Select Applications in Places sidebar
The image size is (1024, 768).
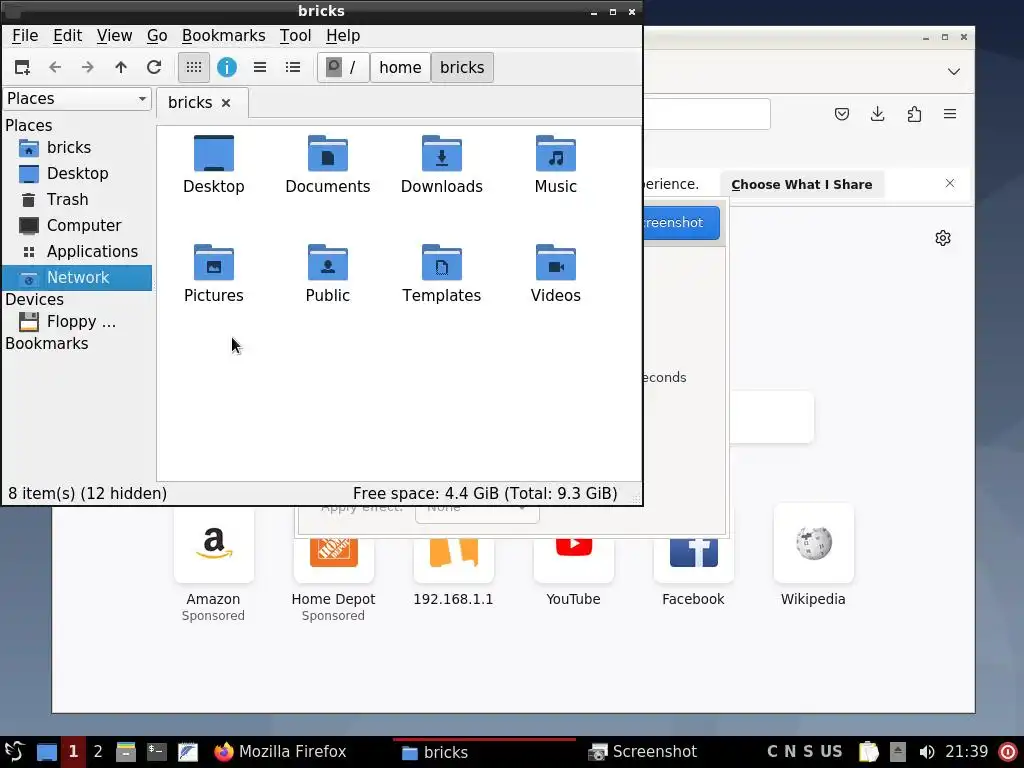(77, 252)
